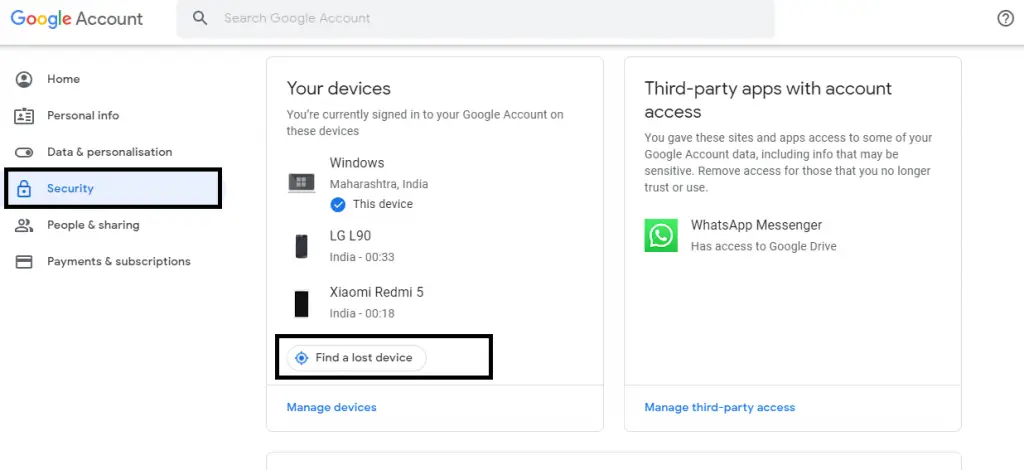Click the Google Account logo
The height and width of the screenshot is (470, 1024).
coord(76,18)
